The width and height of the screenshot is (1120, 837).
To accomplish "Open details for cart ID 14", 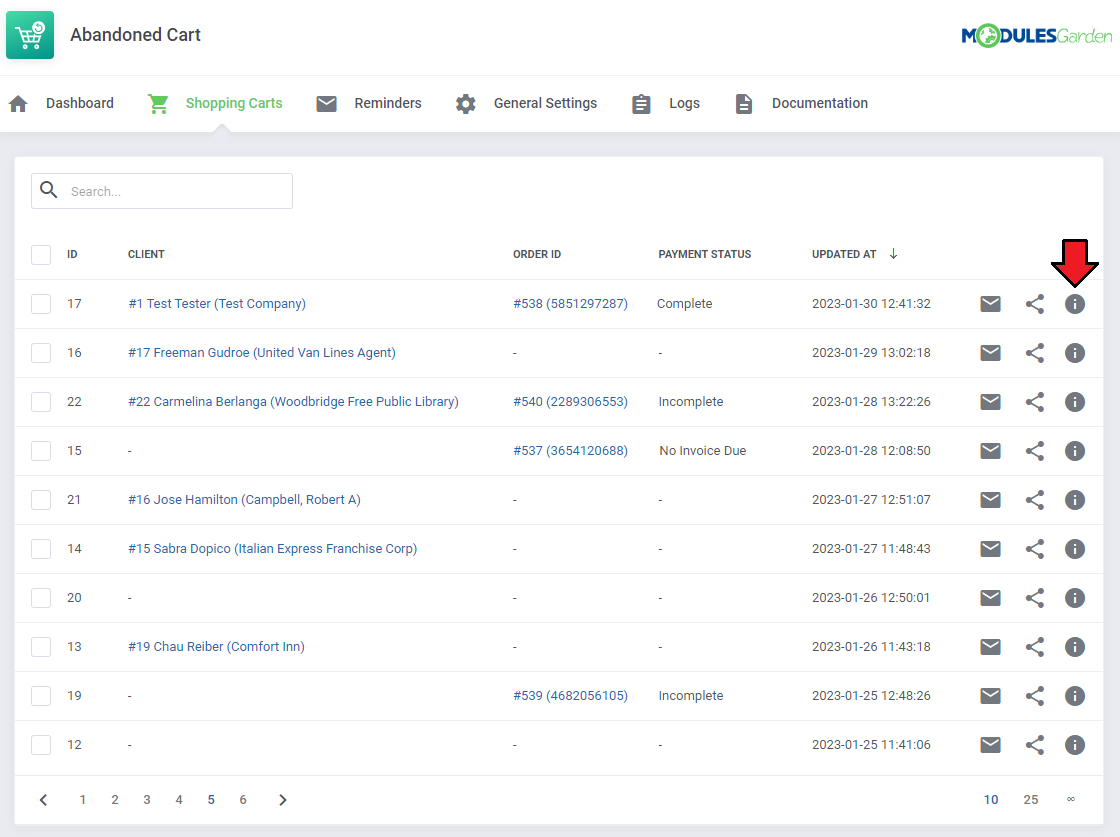I will [x=1074, y=548].
